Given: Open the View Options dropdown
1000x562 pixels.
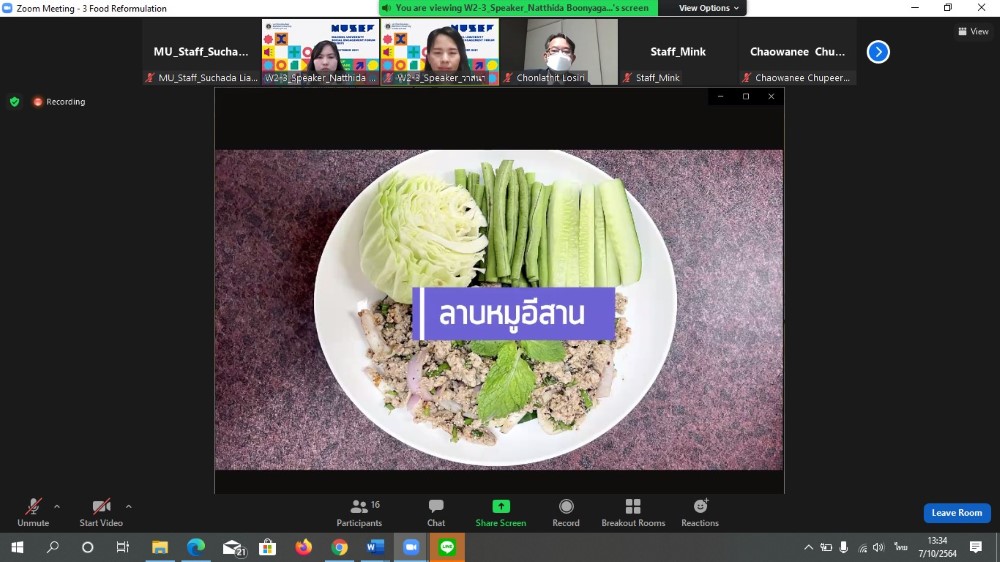Looking at the screenshot, I should pyautogui.click(x=709, y=8).
